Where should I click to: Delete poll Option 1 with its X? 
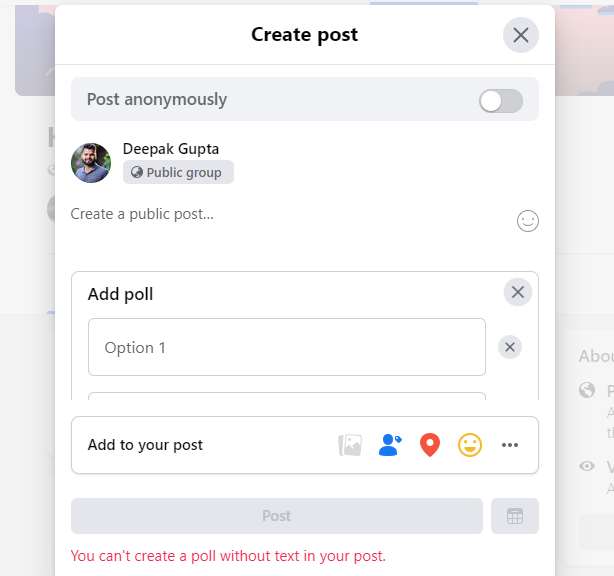[x=510, y=347]
